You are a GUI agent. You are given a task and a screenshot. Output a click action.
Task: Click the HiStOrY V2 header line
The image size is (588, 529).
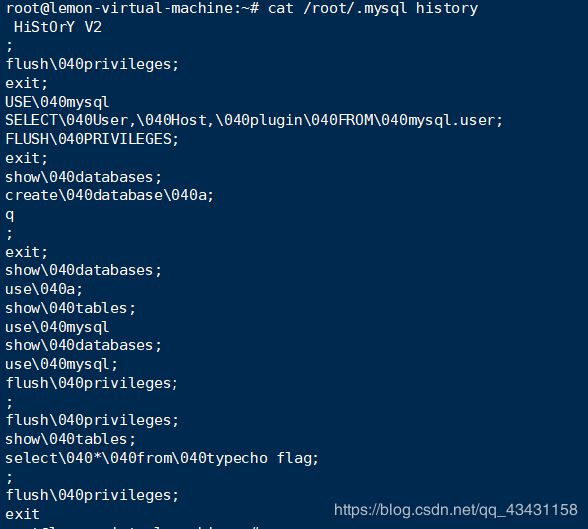tap(58, 27)
